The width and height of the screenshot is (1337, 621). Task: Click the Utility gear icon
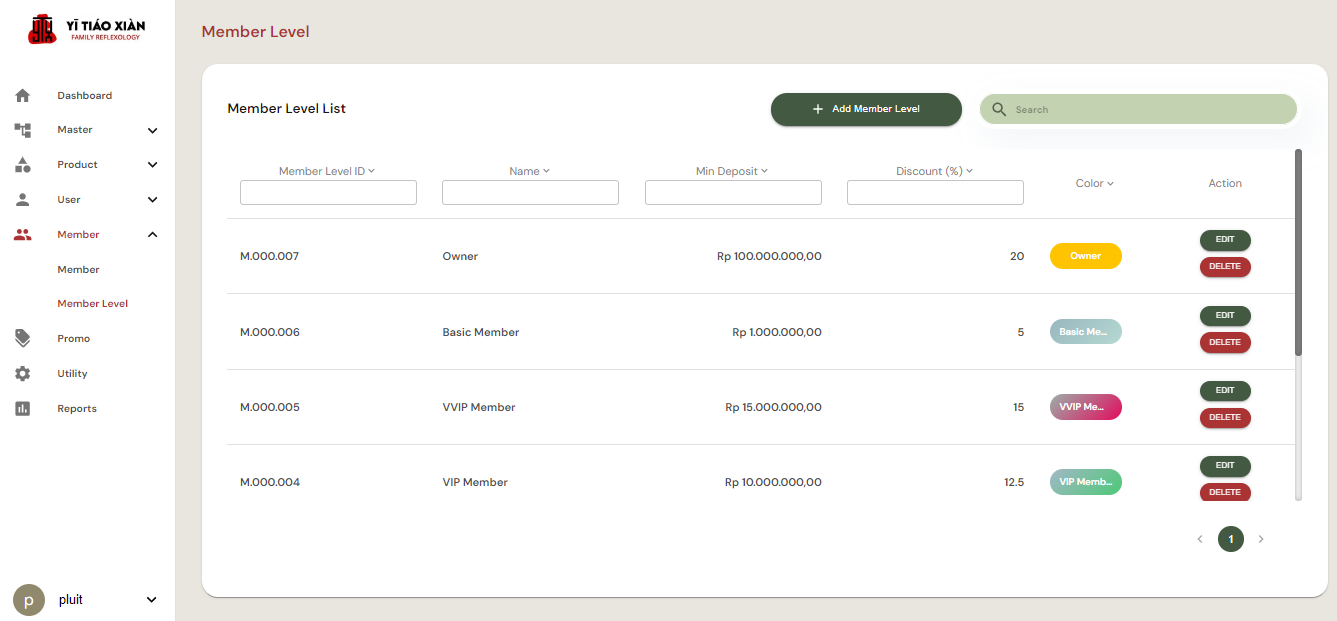22,374
